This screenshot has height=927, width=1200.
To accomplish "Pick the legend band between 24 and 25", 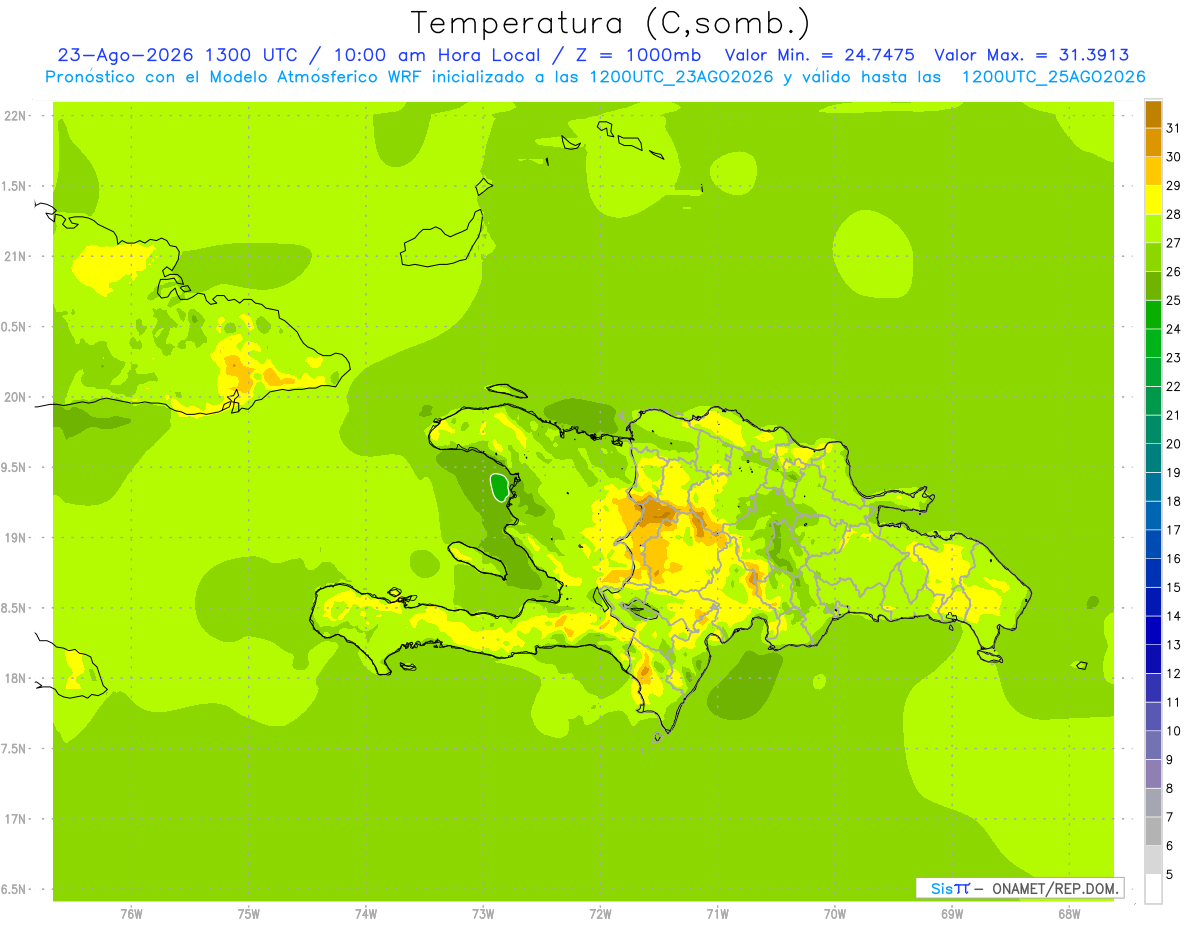I will [x=1153, y=314].
